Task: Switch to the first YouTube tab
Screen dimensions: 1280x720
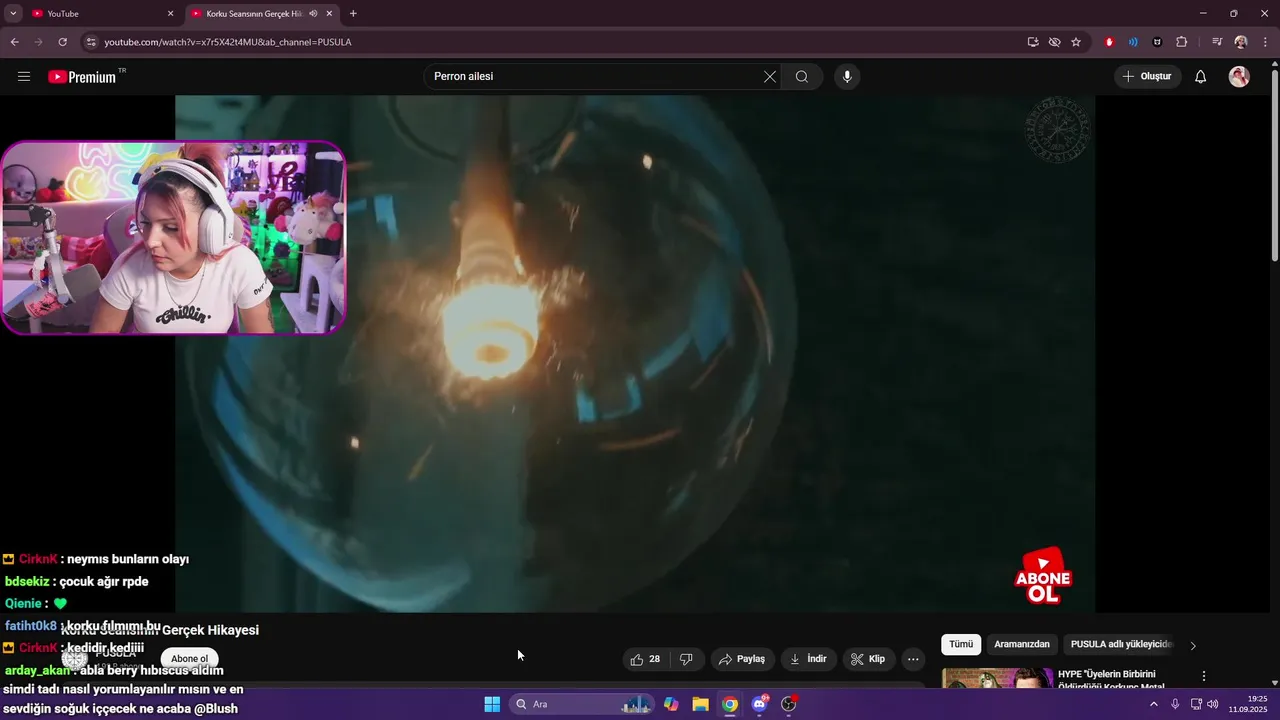Action: pos(102,14)
